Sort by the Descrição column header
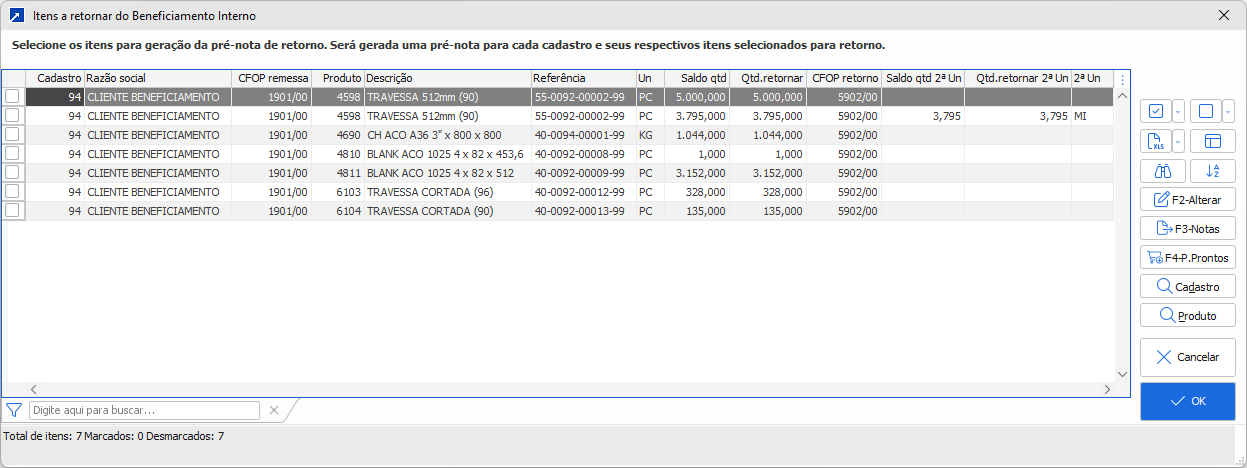The width and height of the screenshot is (1247, 468). point(447,78)
